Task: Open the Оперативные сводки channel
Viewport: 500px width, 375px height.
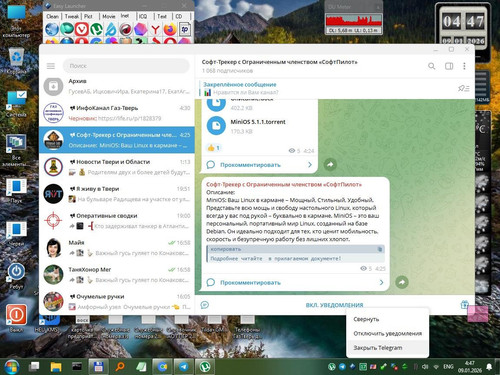Action: pos(117,221)
